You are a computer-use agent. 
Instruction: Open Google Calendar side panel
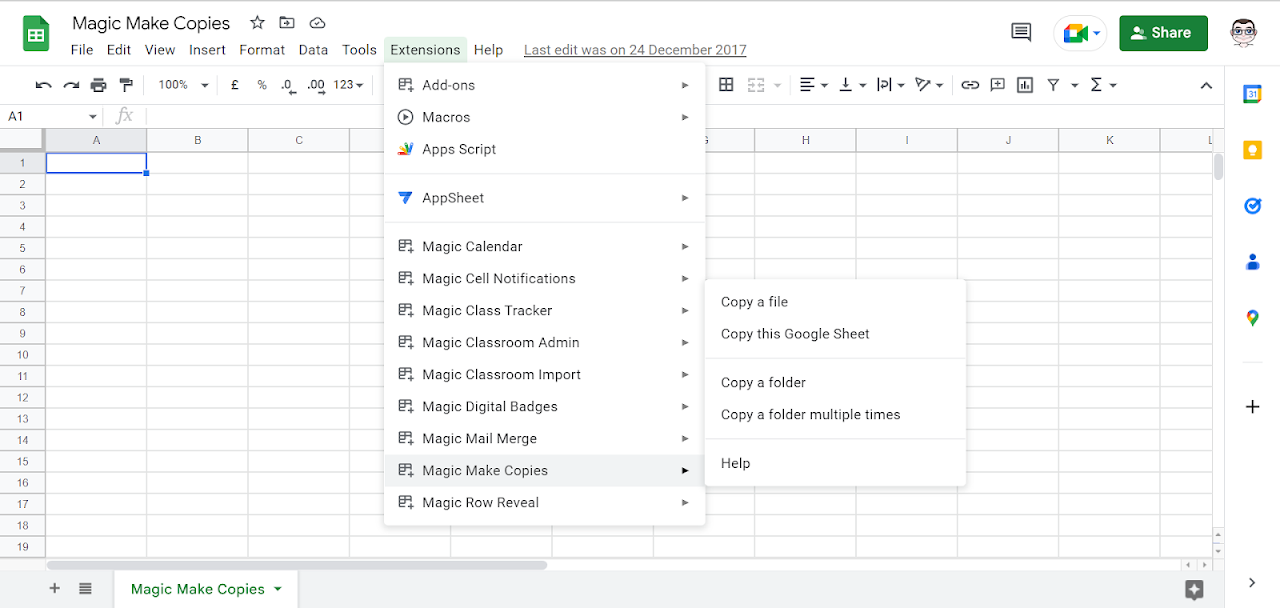coord(1252,94)
